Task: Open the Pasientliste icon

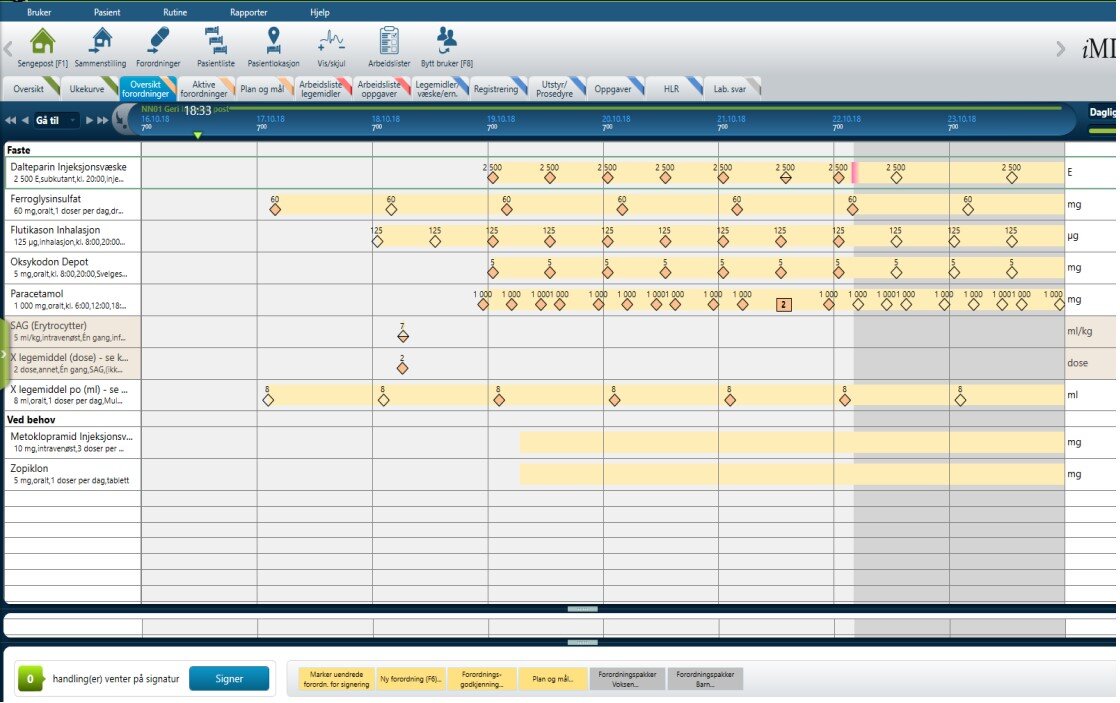Action: (x=216, y=41)
